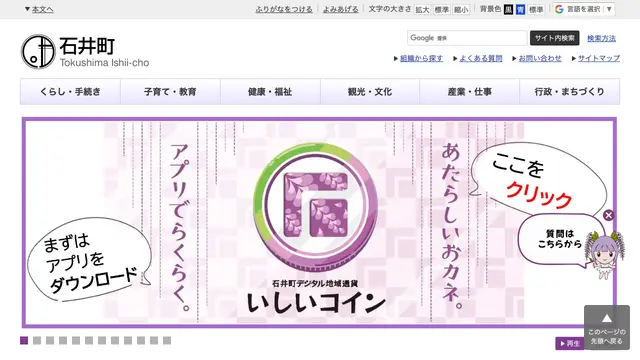This screenshot has width=640, height=360.
Task: Open the いしいコイン banner image
Action: click(x=319, y=222)
